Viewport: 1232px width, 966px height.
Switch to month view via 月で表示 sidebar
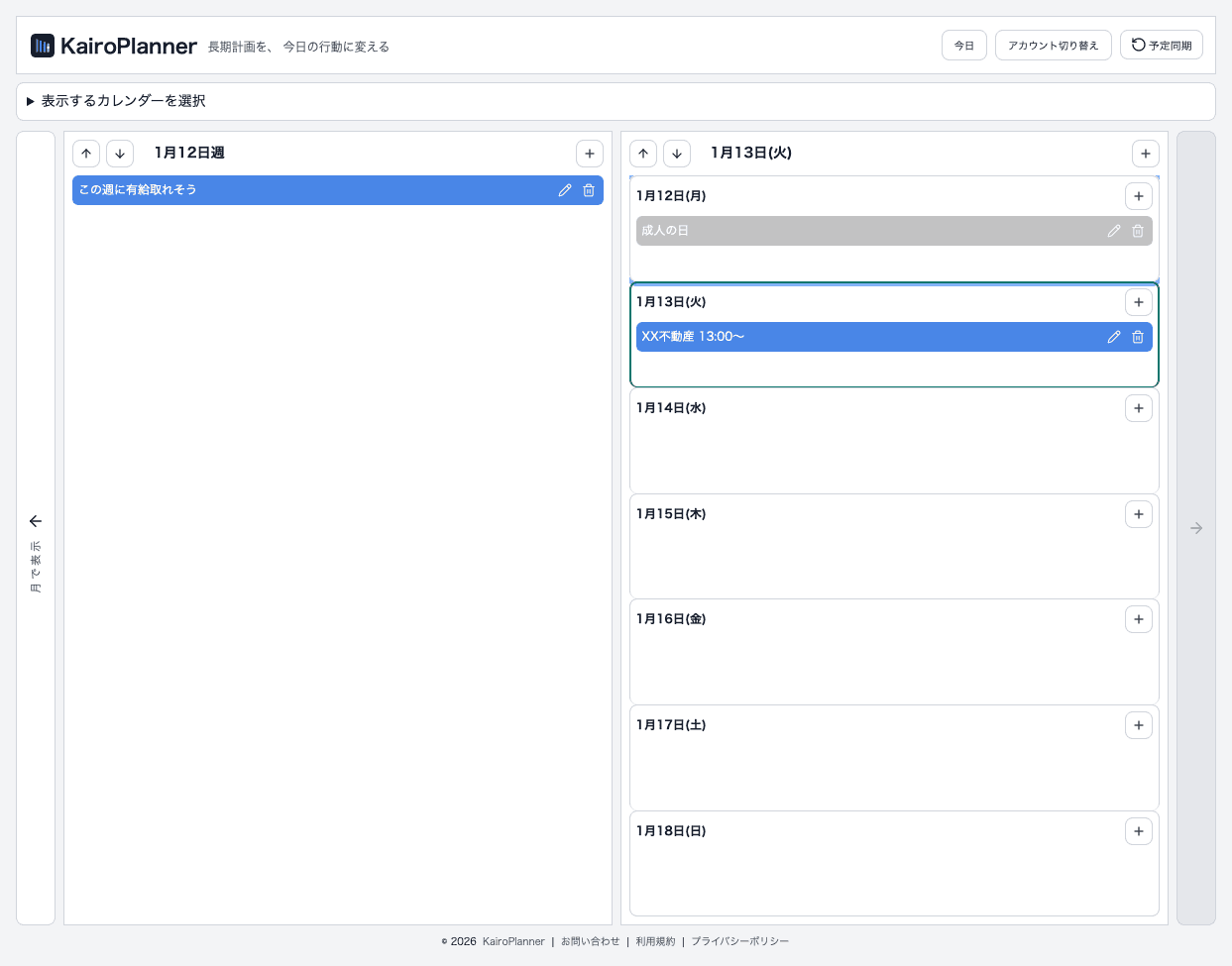point(35,548)
